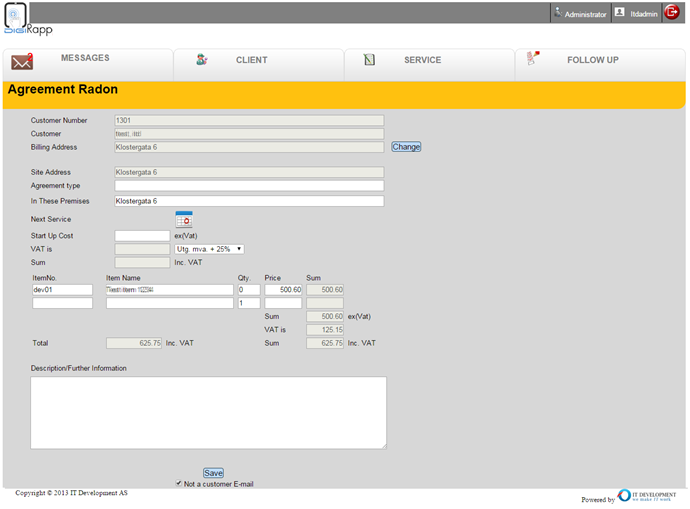The height and width of the screenshot is (509, 690).
Task: Click the empty second row Price field
Action: pos(283,303)
